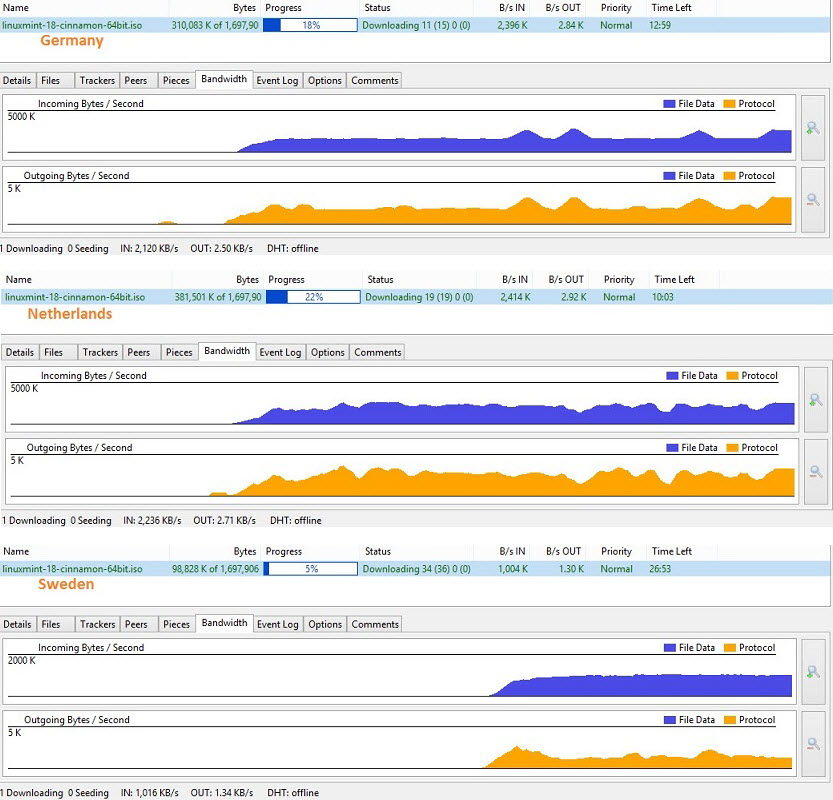The width and height of the screenshot is (833, 800).
Task: Sort by B/s OUT column in the Netherlands list
Action: click(x=566, y=279)
